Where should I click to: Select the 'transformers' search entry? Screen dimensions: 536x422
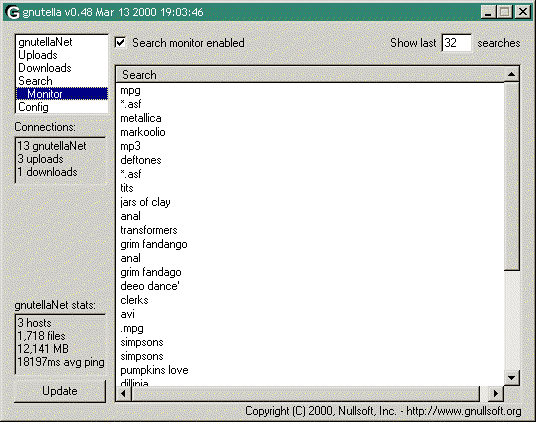click(x=149, y=230)
